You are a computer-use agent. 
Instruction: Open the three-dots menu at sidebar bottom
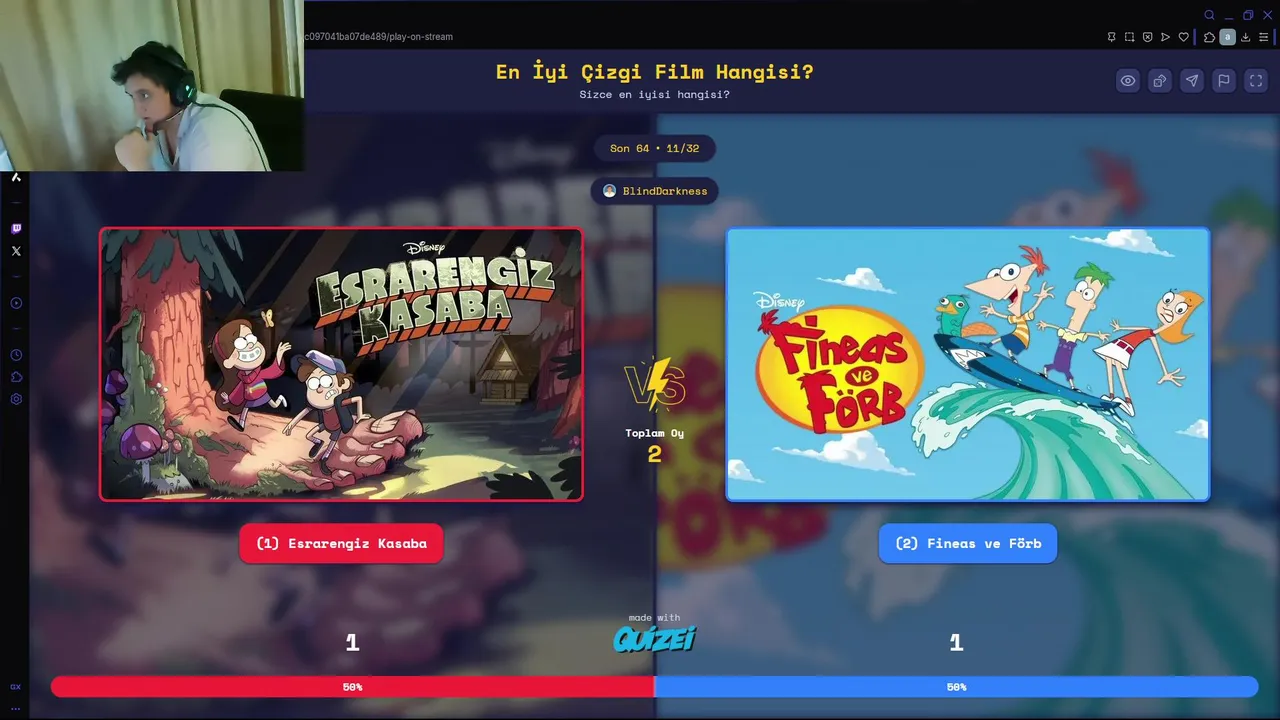[15, 708]
